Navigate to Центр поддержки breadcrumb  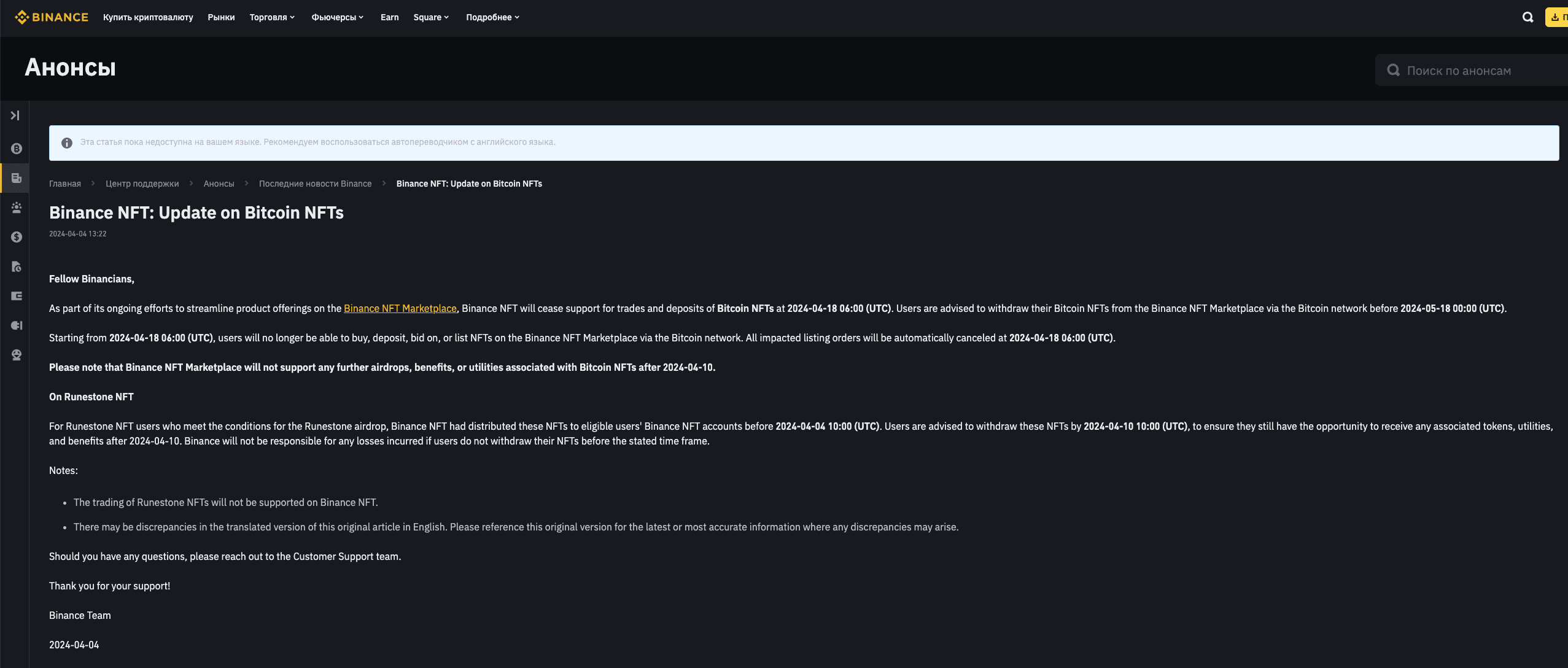coord(142,183)
